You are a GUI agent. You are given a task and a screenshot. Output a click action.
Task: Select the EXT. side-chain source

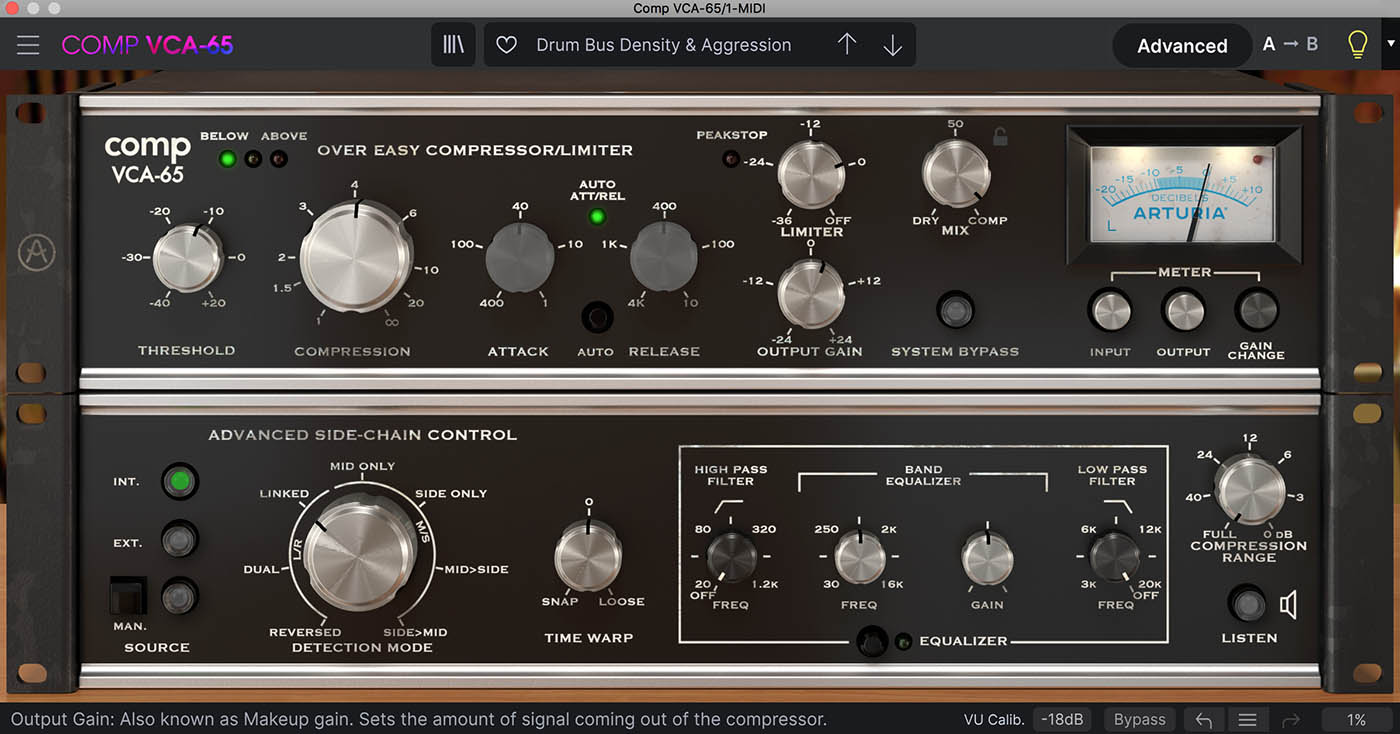pos(179,540)
